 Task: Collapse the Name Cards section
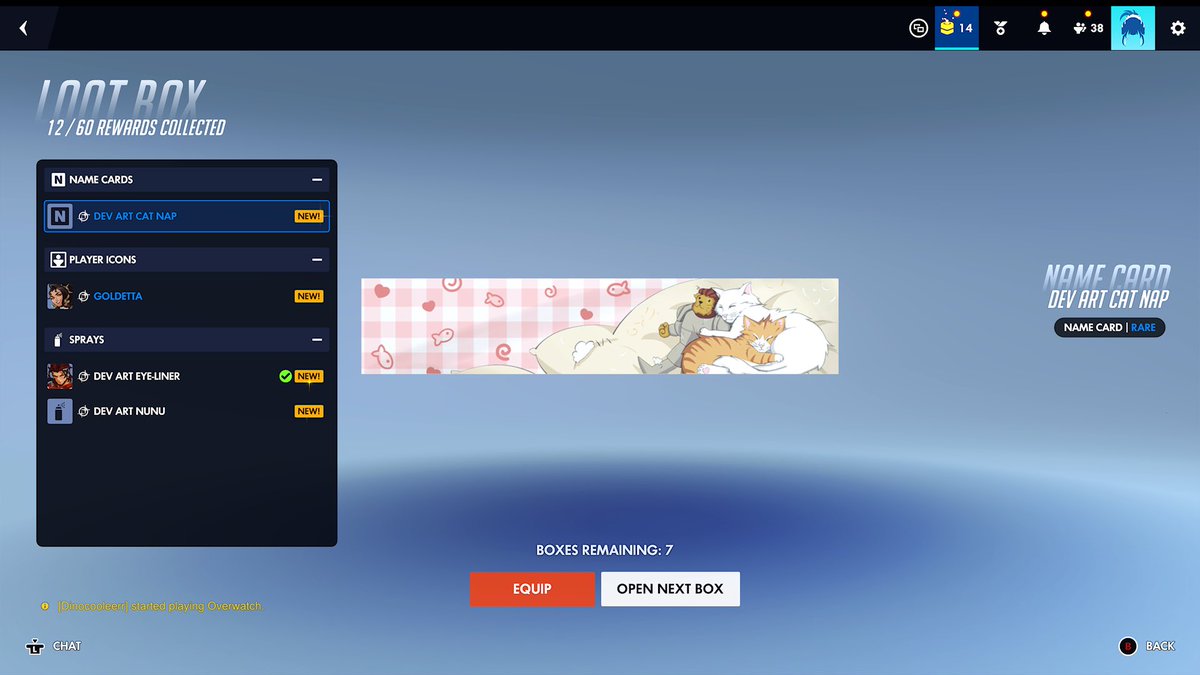point(317,180)
